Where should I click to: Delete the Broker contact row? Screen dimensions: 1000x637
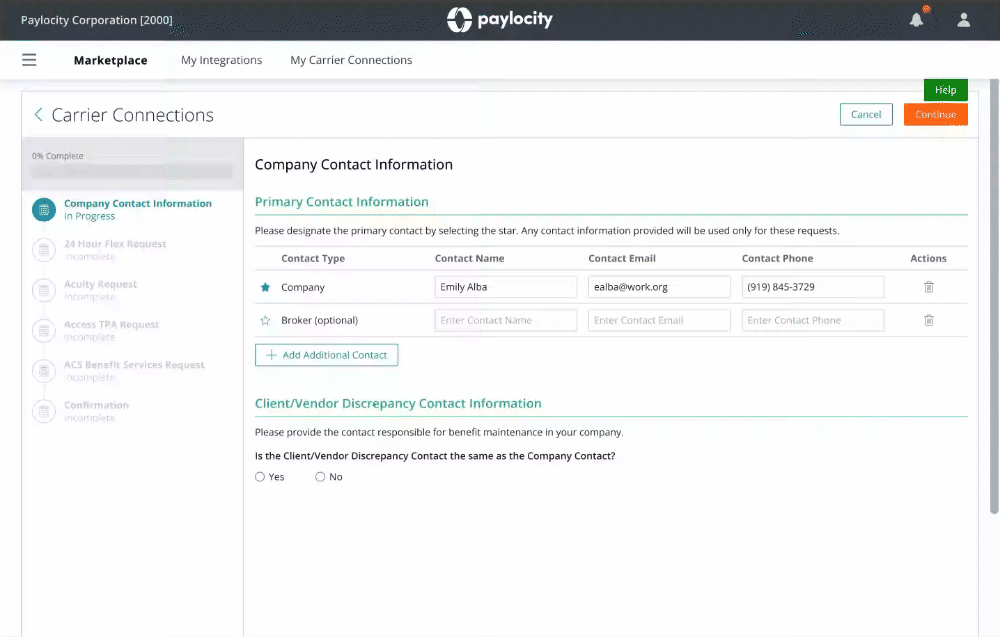pos(929,320)
